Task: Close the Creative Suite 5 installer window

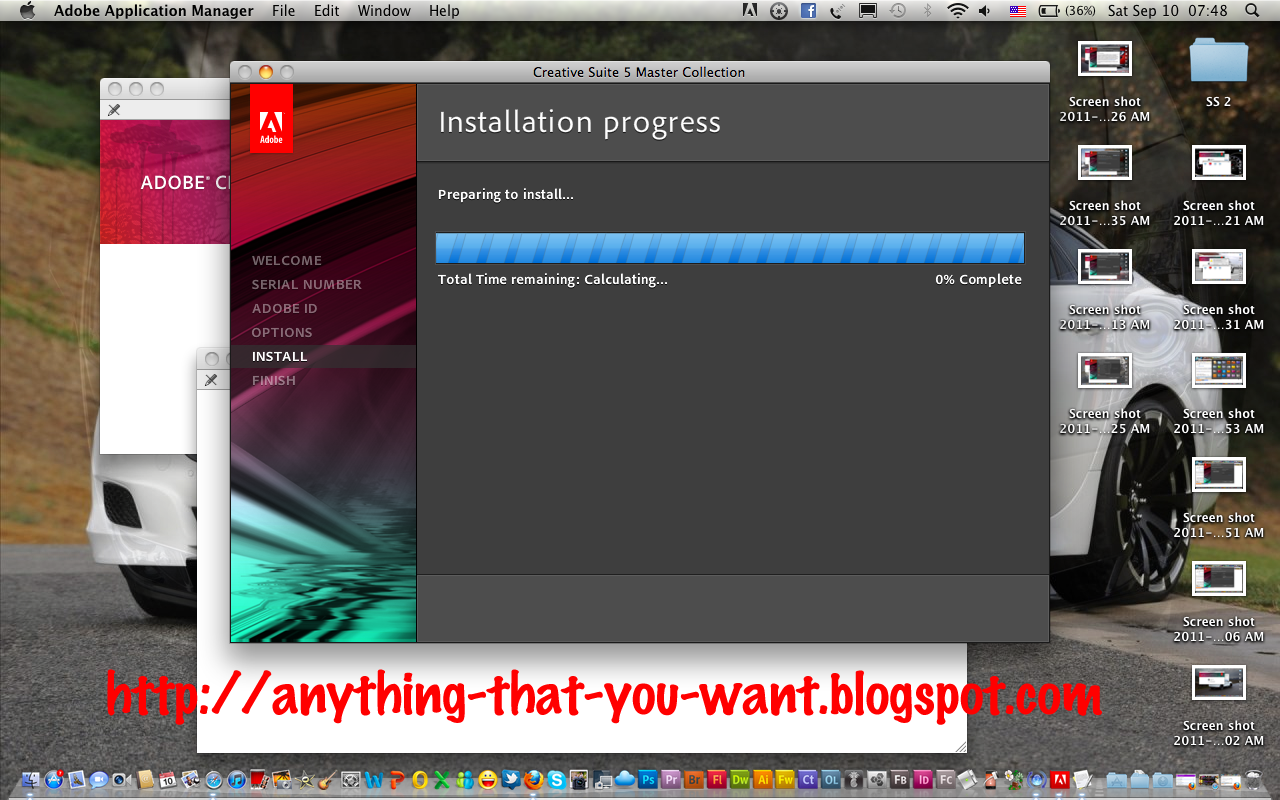Action: (x=244, y=71)
